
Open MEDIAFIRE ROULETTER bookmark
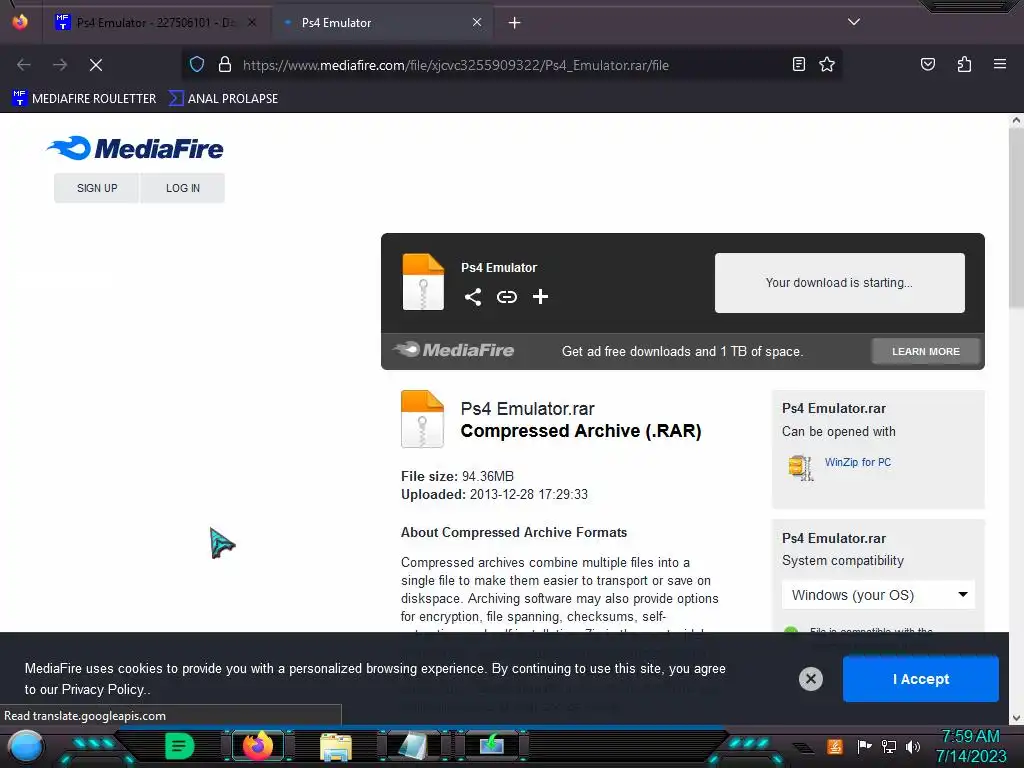(x=84, y=99)
